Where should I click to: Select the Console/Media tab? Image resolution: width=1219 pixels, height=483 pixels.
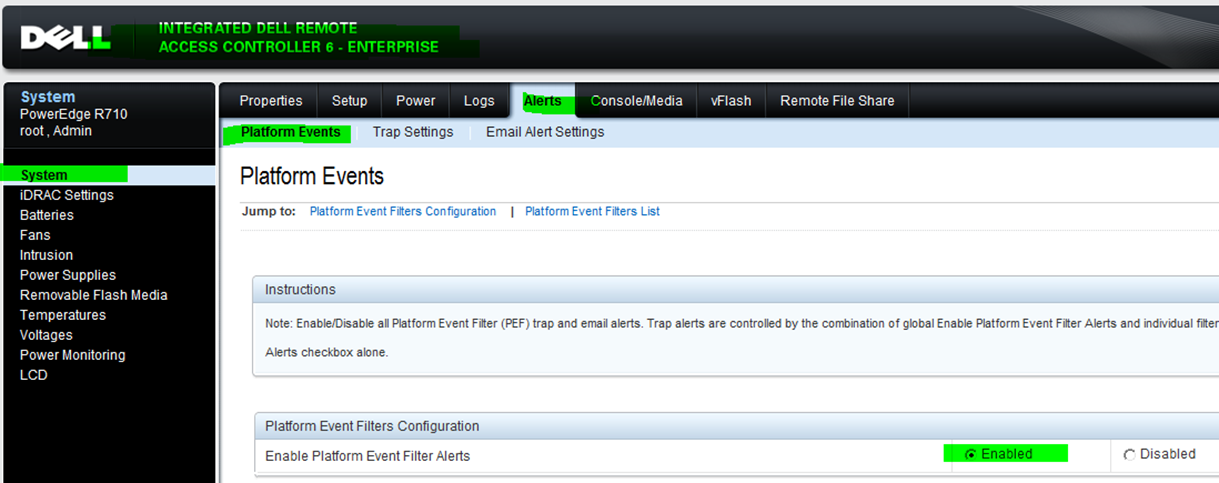[x=636, y=101]
